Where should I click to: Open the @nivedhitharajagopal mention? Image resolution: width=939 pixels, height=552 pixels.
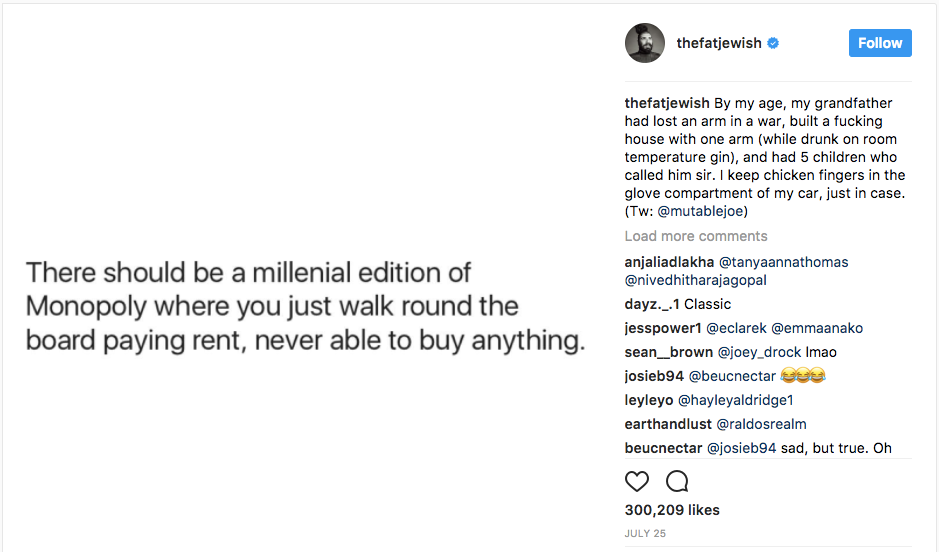[696, 280]
